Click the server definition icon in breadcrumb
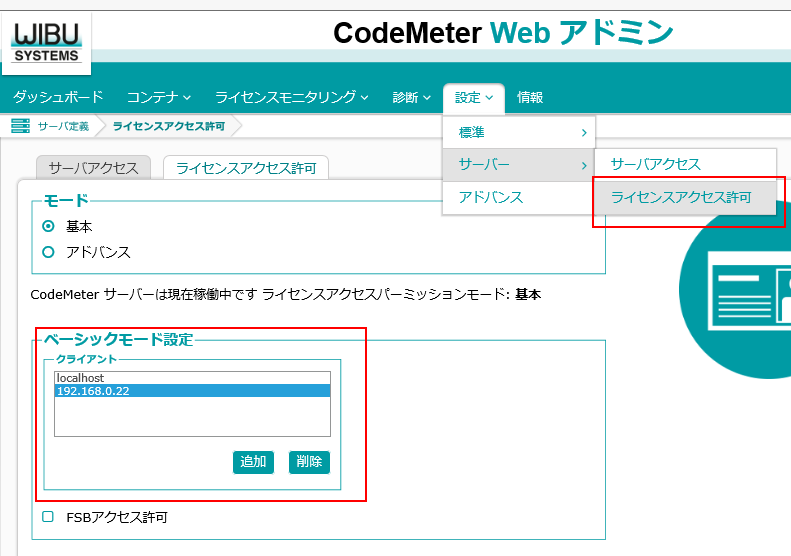This screenshot has width=791, height=556. tap(20, 126)
